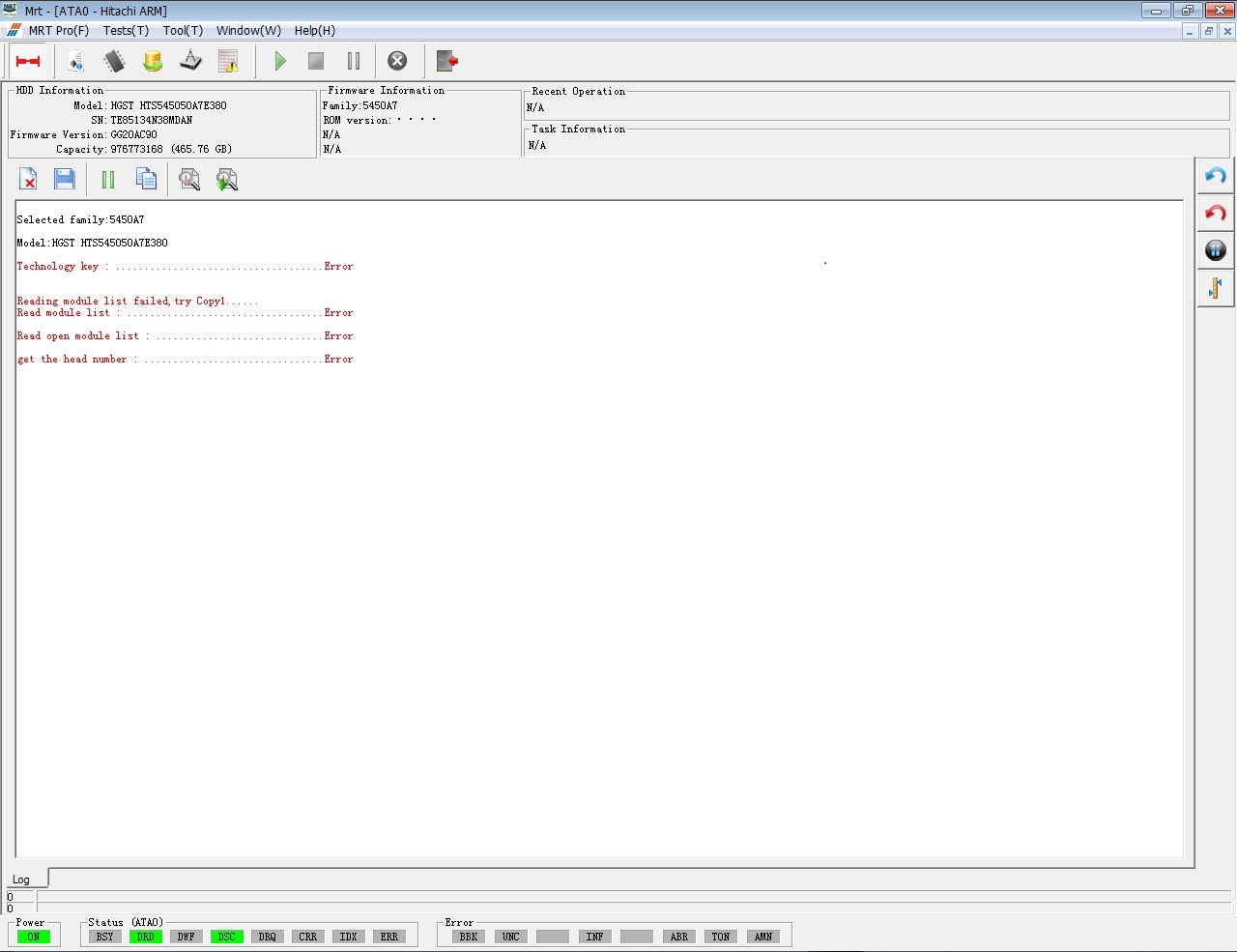Switch to the Log tab

click(21, 880)
